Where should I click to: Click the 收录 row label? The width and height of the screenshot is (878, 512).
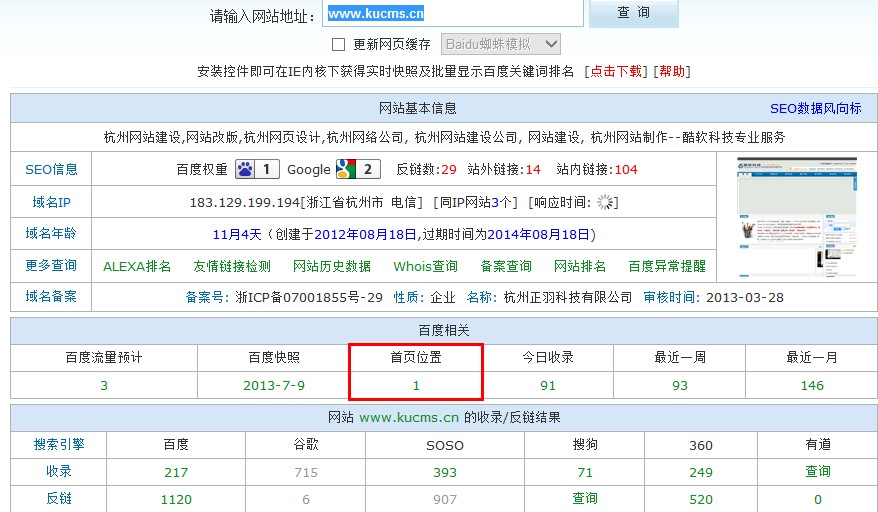click(59, 471)
